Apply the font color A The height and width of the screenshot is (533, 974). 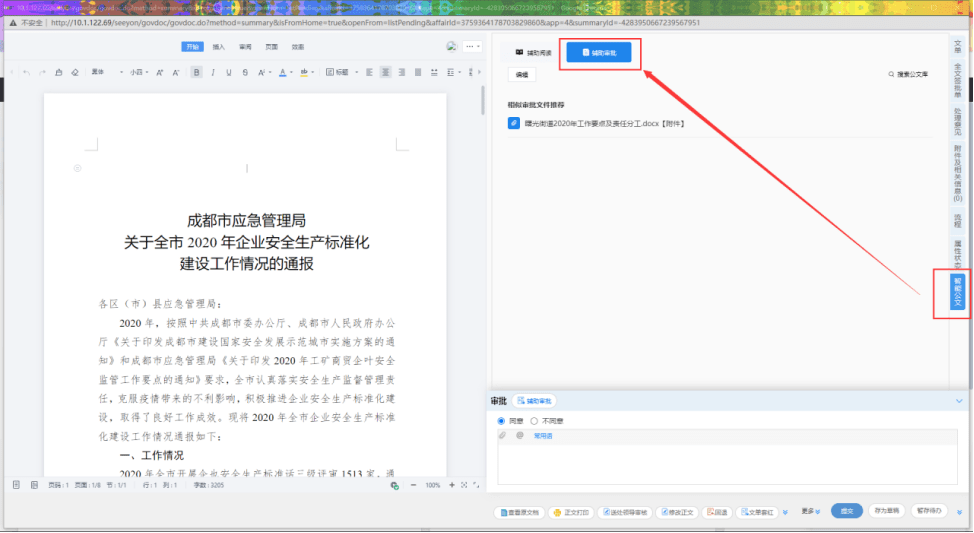pos(283,73)
